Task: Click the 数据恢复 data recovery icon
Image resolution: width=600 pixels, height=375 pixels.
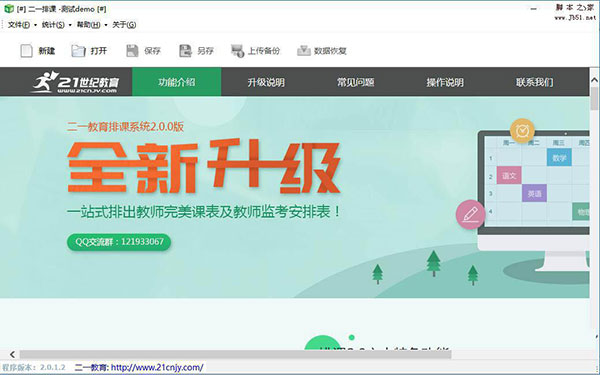Action: click(303, 51)
